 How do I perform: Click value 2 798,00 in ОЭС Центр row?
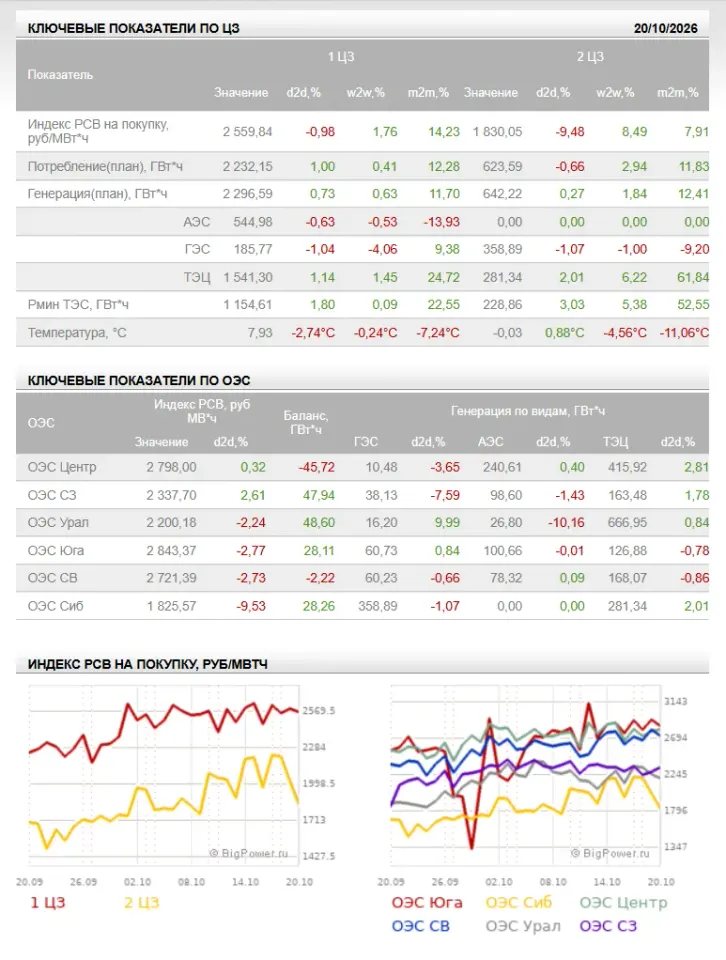[171, 467]
